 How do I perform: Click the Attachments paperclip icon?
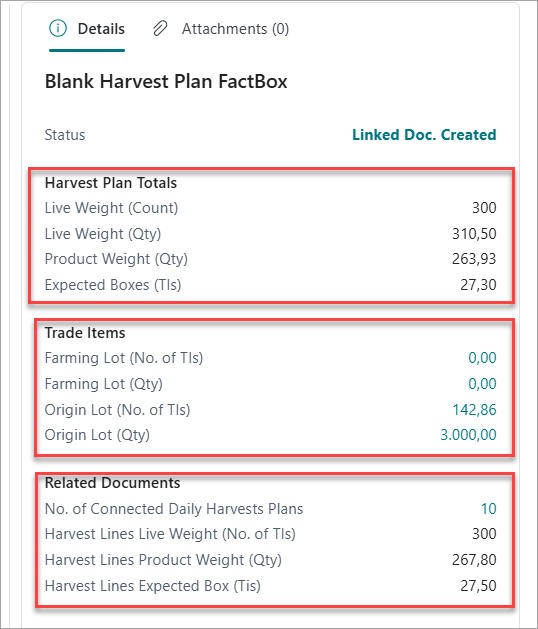tap(160, 29)
